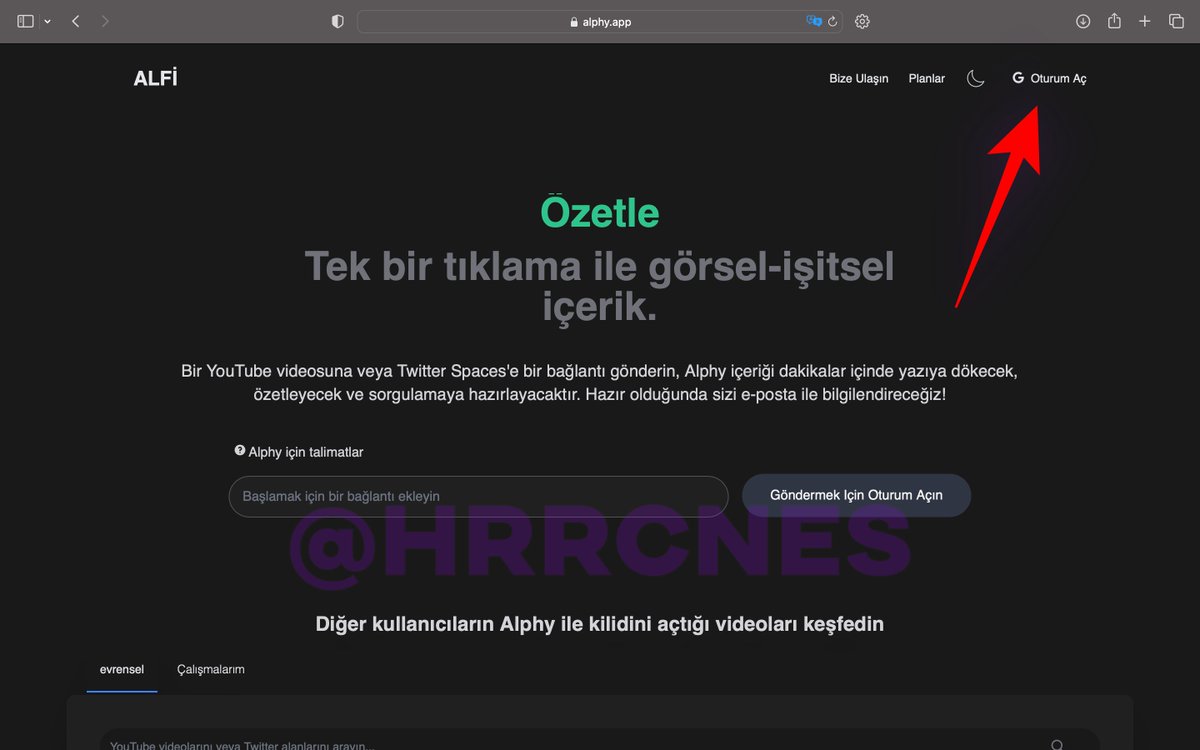Click the Google G icon
The width and height of the screenshot is (1200, 750).
coord(1018,78)
